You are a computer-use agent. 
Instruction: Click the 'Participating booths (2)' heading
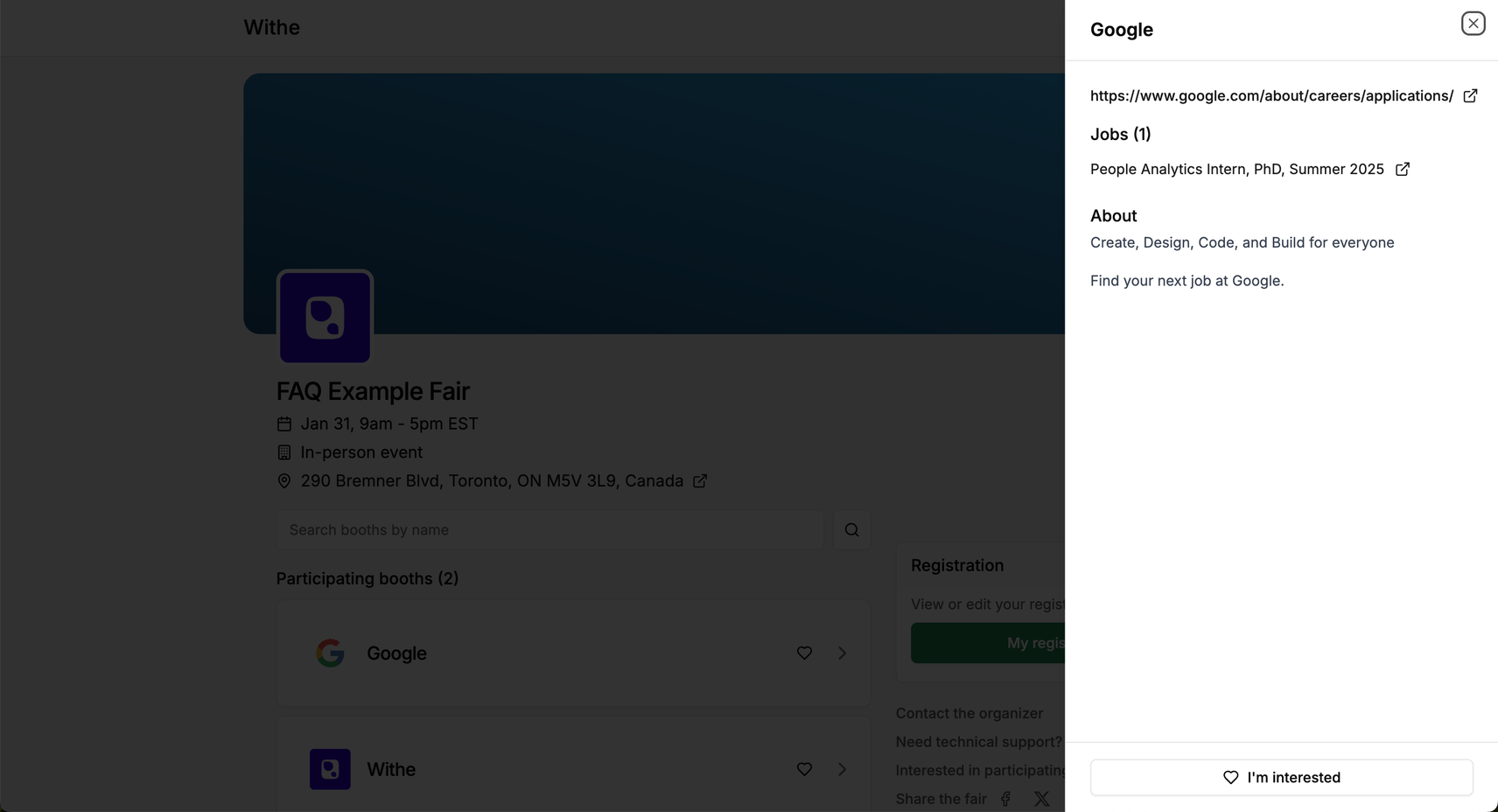click(367, 578)
